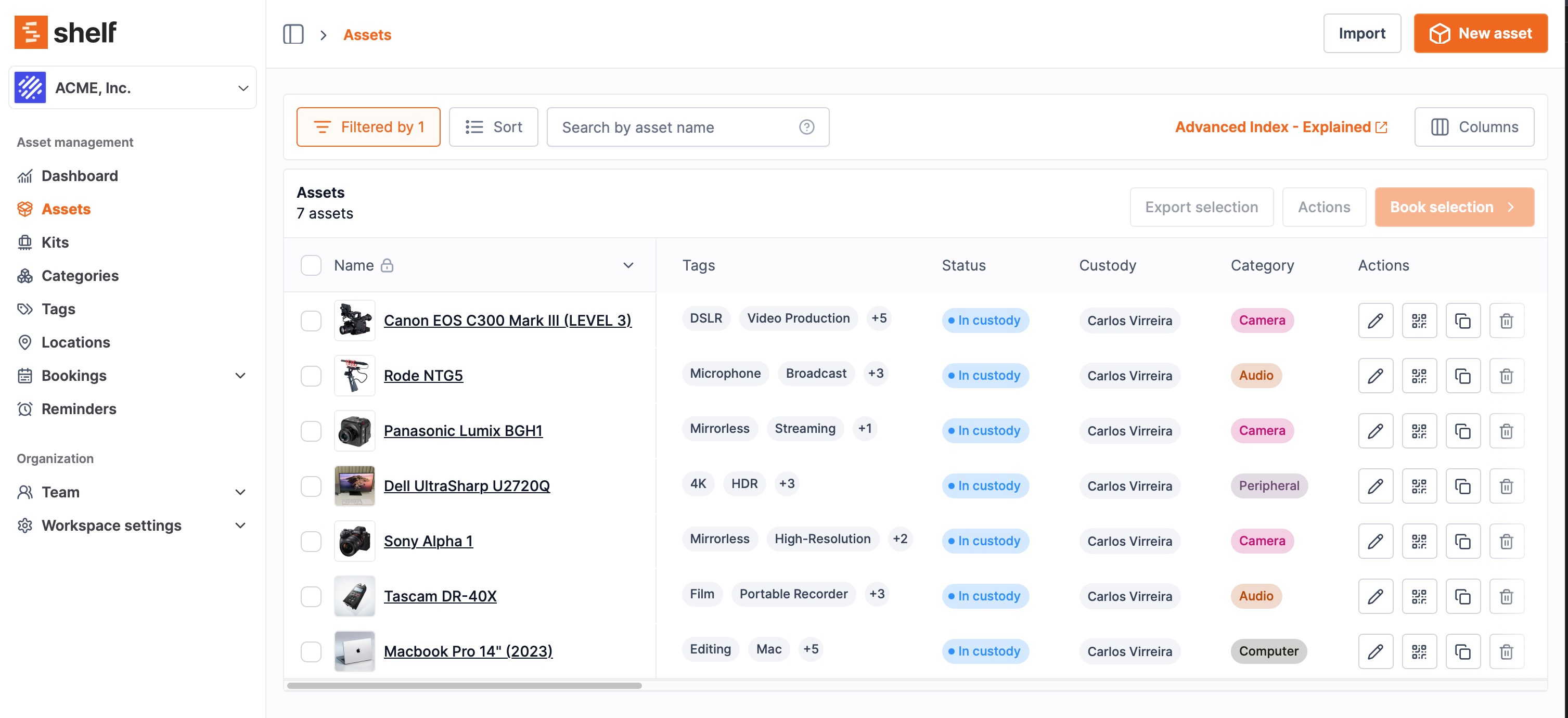Viewport: 1568px width, 718px height.
Task: Check the Tascam DR-40X row checkbox
Action: coord(311,596)
